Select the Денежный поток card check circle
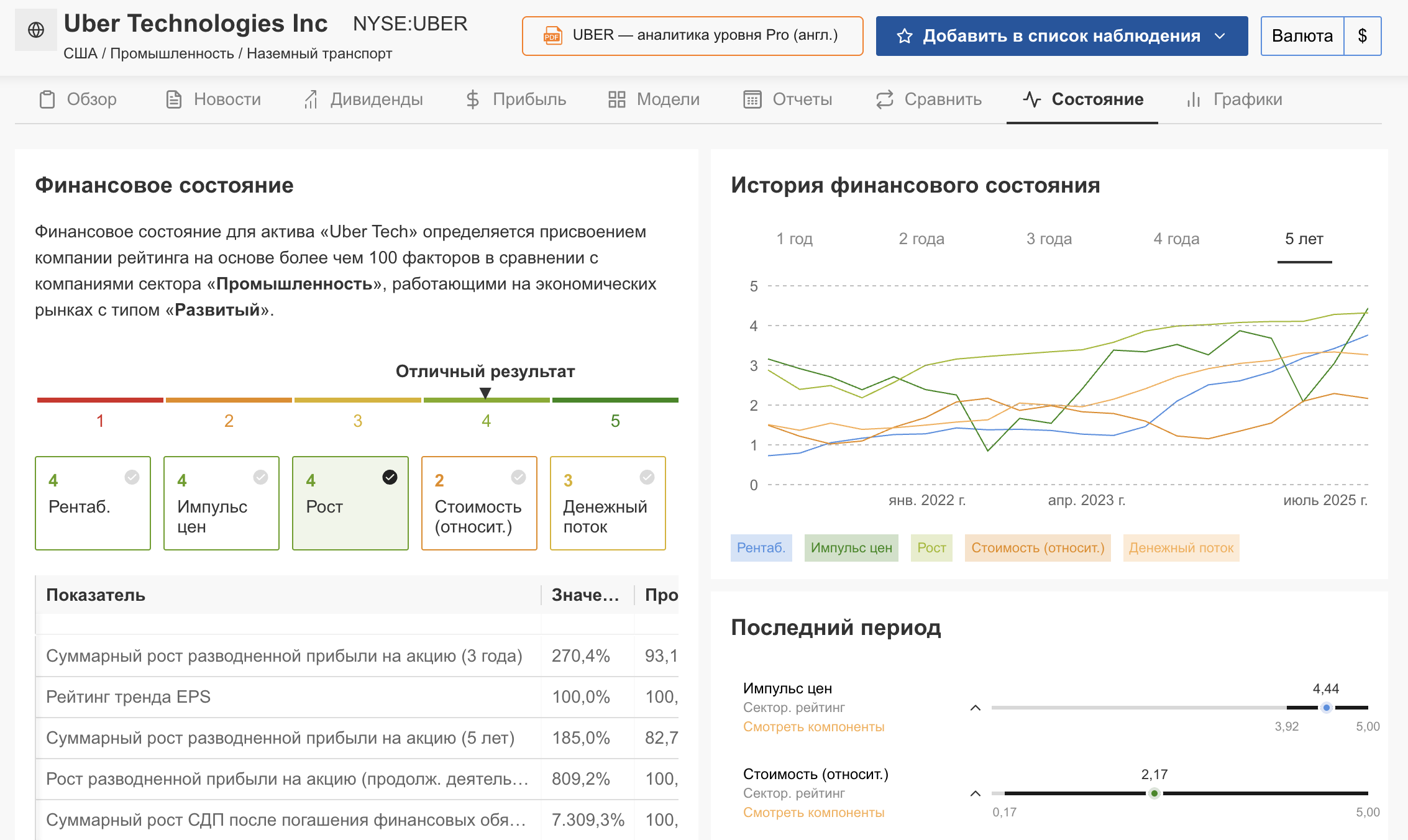The height and width of the screenshot is (840, 1408). (647, 477)
